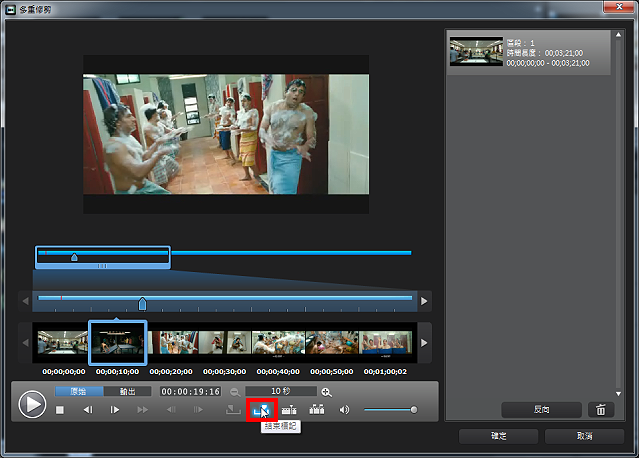Viewport: 639px width, 458px height.
Task: Set the mark-out end marker
Action: (261, 410)
